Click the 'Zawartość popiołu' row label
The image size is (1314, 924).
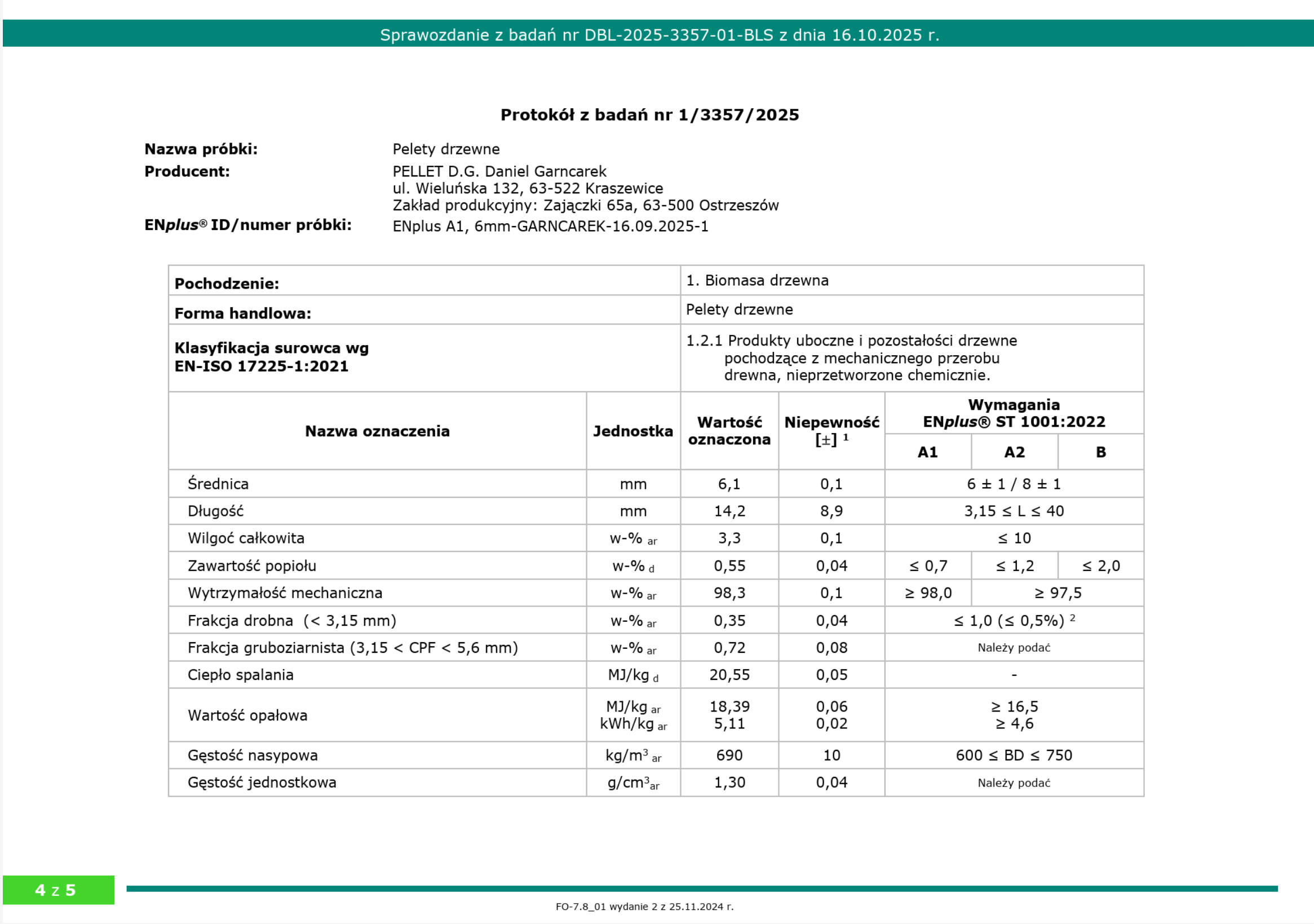(x=252, y=565)
